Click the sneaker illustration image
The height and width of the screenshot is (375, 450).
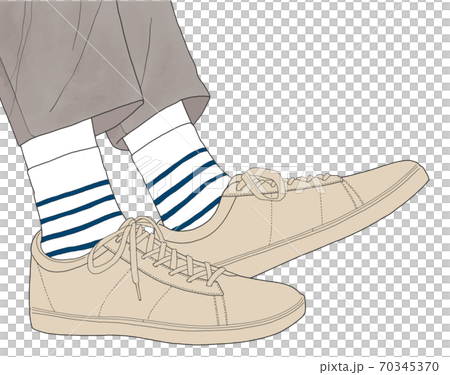pos(225,178)
